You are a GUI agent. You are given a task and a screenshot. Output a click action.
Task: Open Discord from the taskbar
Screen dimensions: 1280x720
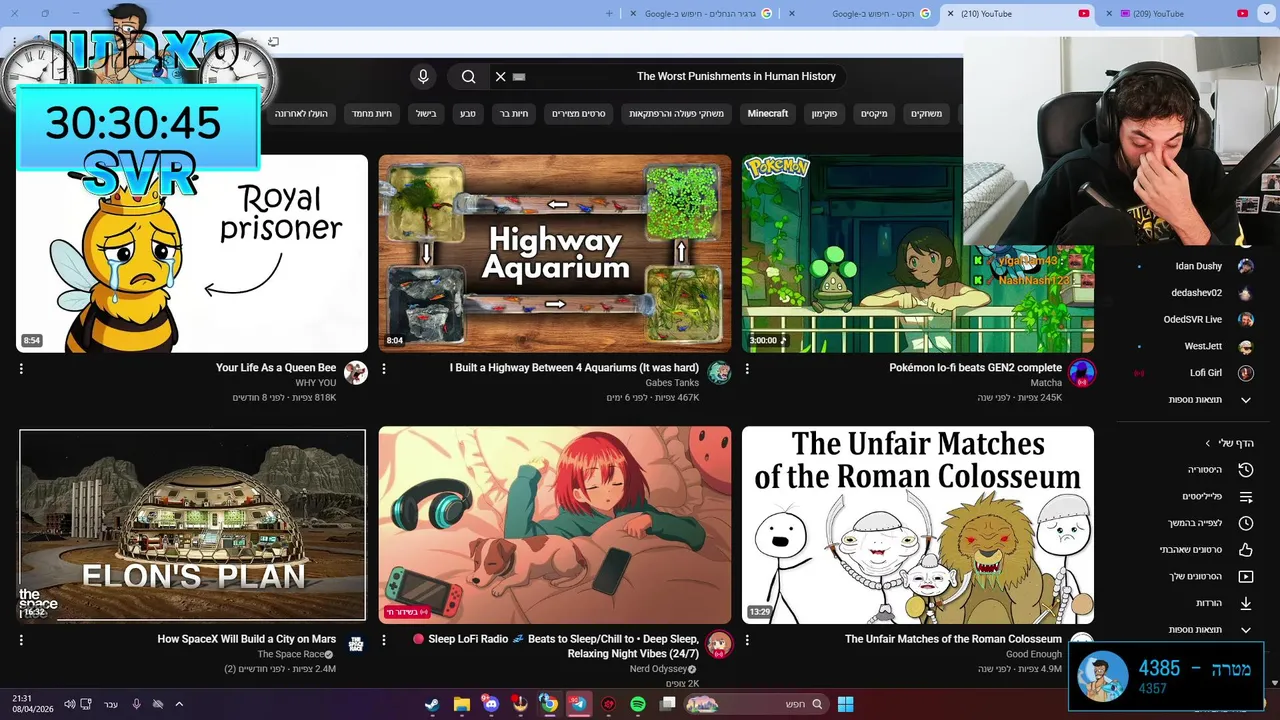pyautogui.click(x=490, y=704)
